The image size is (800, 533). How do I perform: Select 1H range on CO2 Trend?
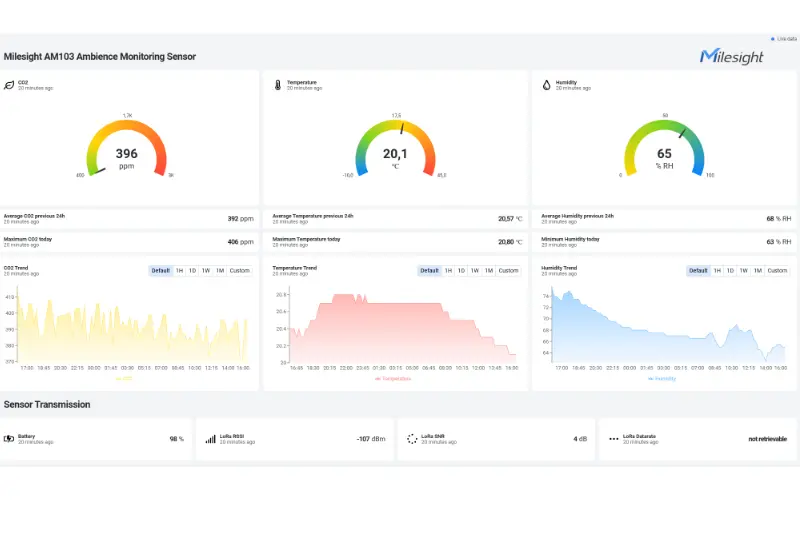tap(180, 271)
